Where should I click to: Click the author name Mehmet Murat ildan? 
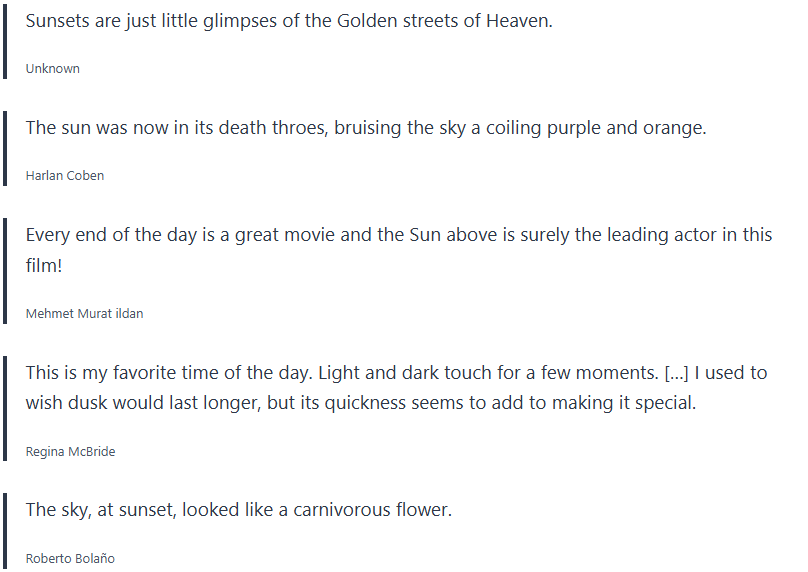(84, 314)
